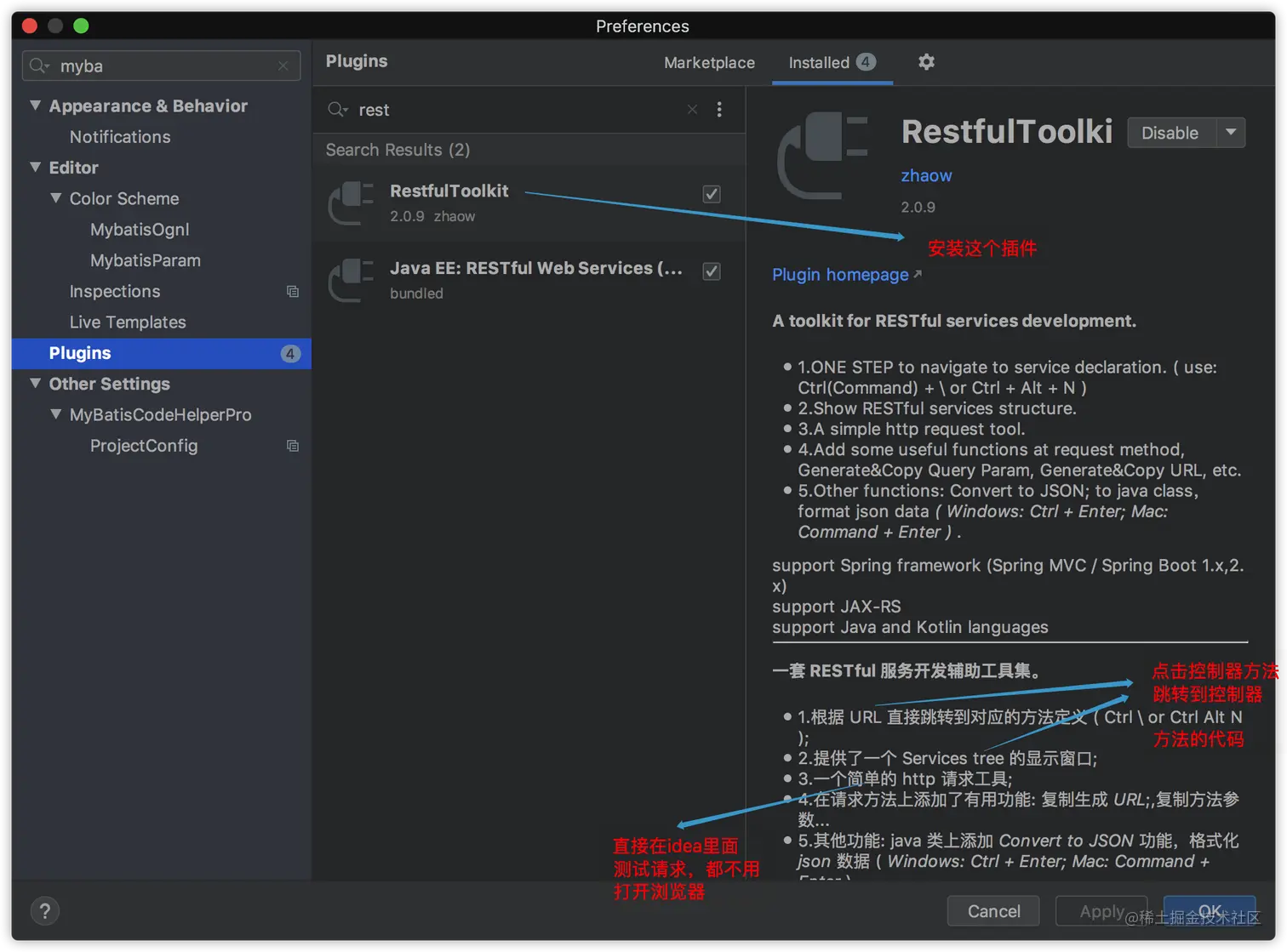Click the Java EE RESTful plugin icon
This screenshot has width=1287, height=952.
pyautogui.click(x=351, y=280)
